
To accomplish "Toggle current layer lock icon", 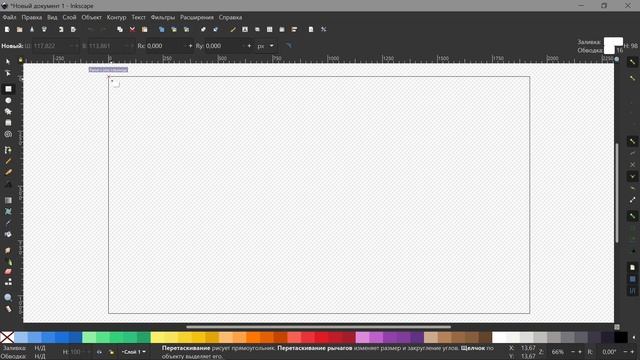I will click(x=111, y=352).
